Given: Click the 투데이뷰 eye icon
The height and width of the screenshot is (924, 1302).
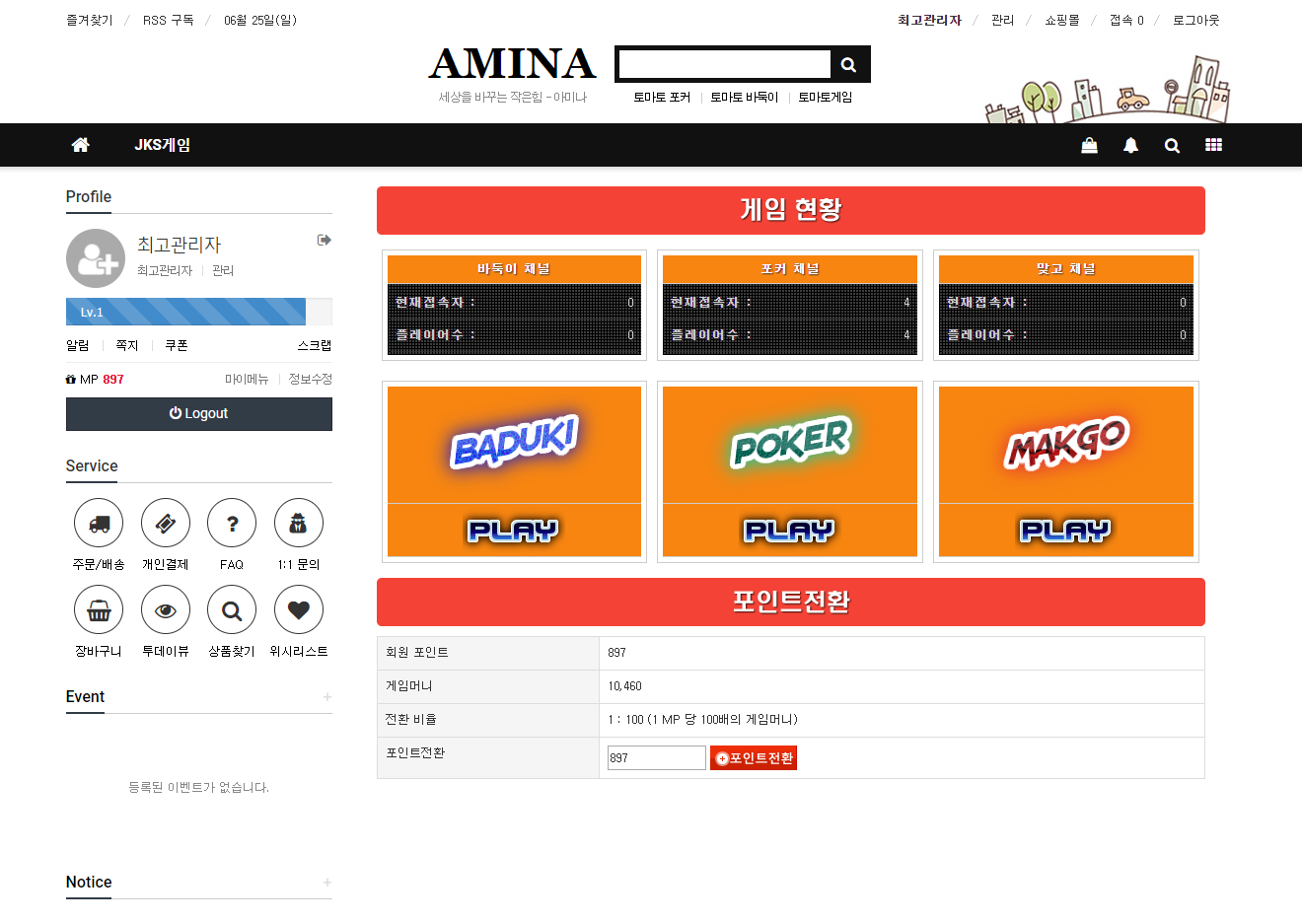Looking at the screenshot, I should tap(166, 610).
